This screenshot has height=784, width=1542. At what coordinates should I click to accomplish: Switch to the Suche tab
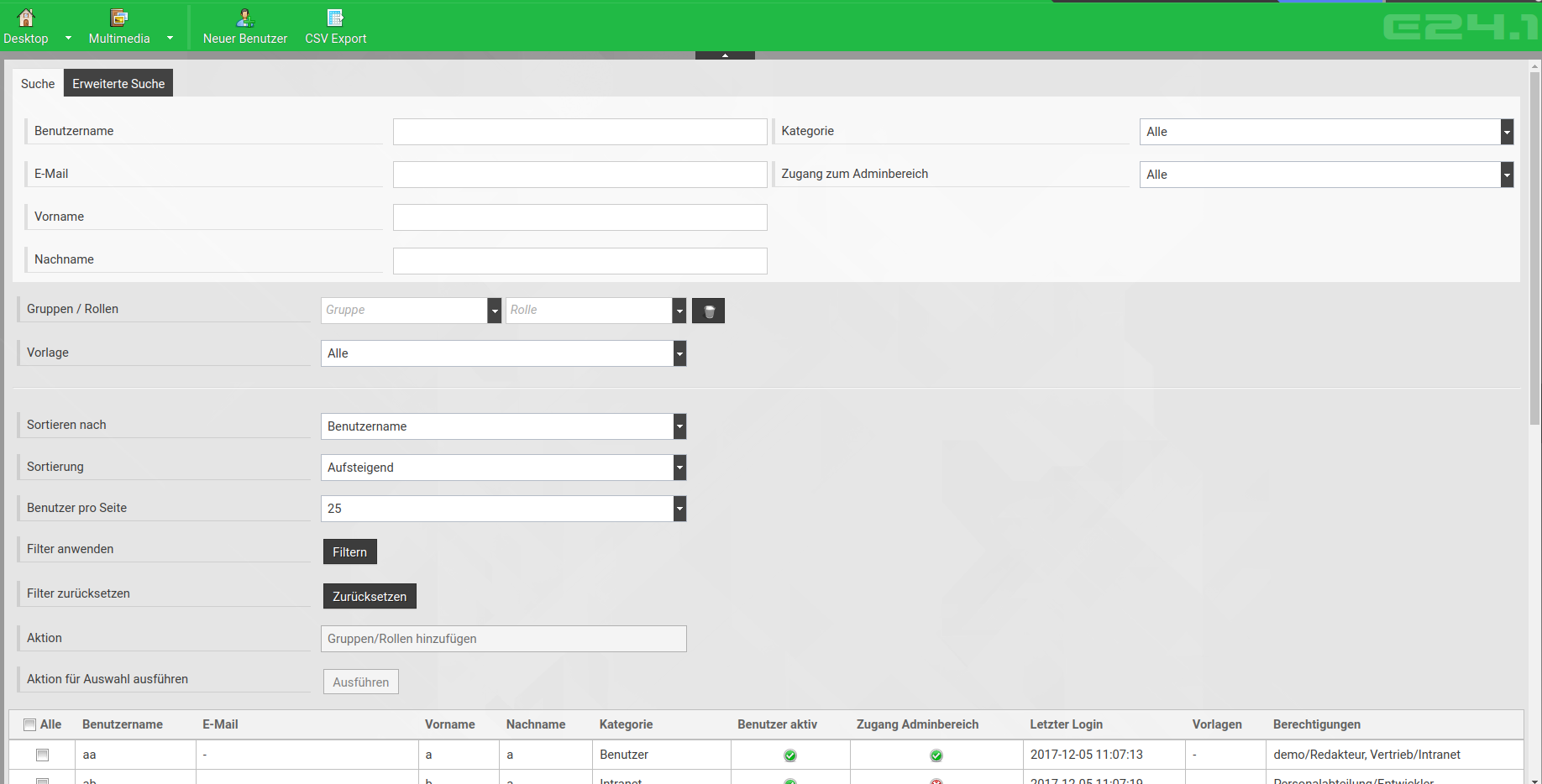[38, 83]
